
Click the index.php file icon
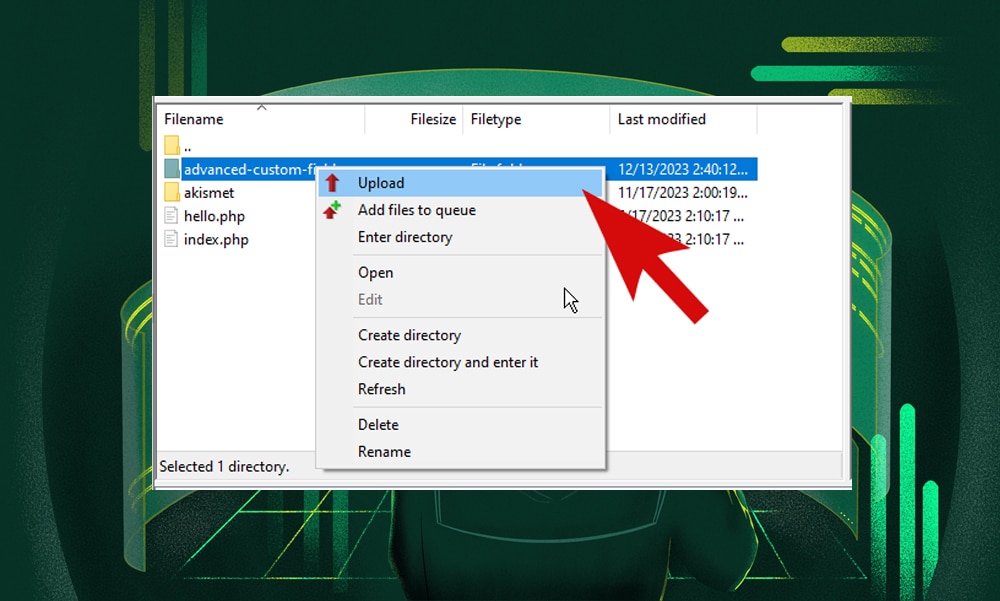(172, 240)
